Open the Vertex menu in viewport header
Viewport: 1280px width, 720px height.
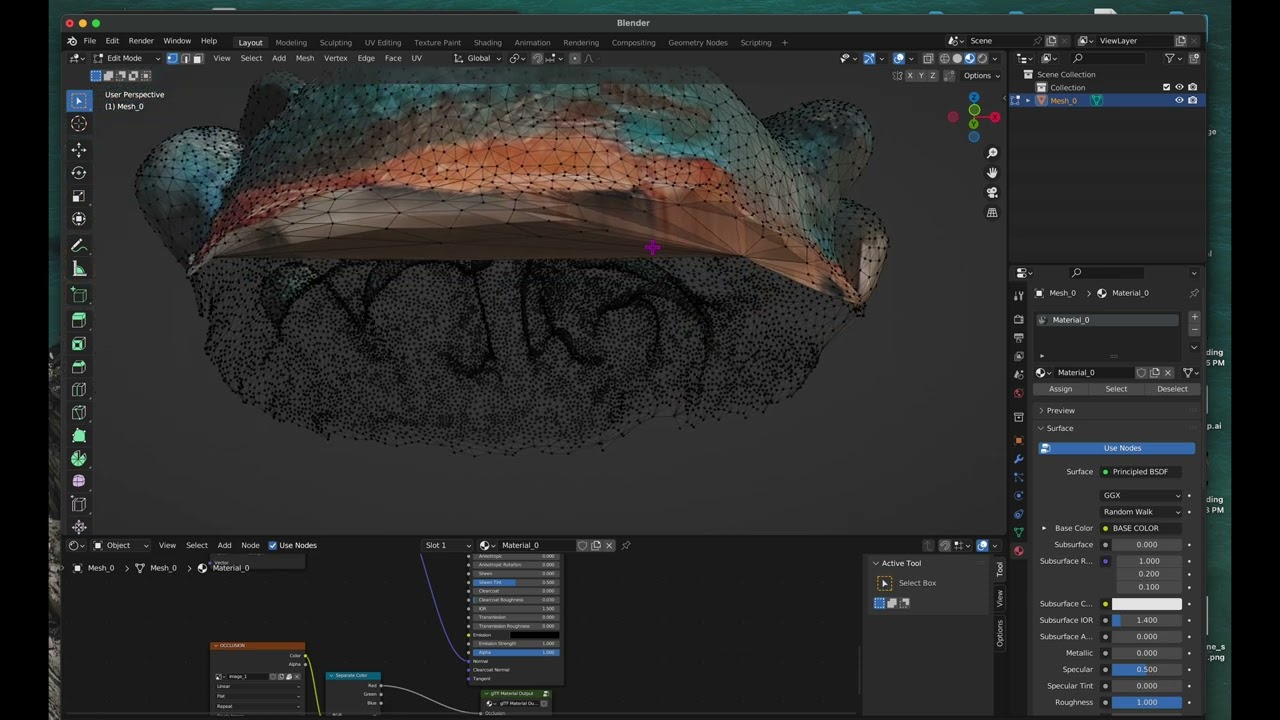pos(335,58)
